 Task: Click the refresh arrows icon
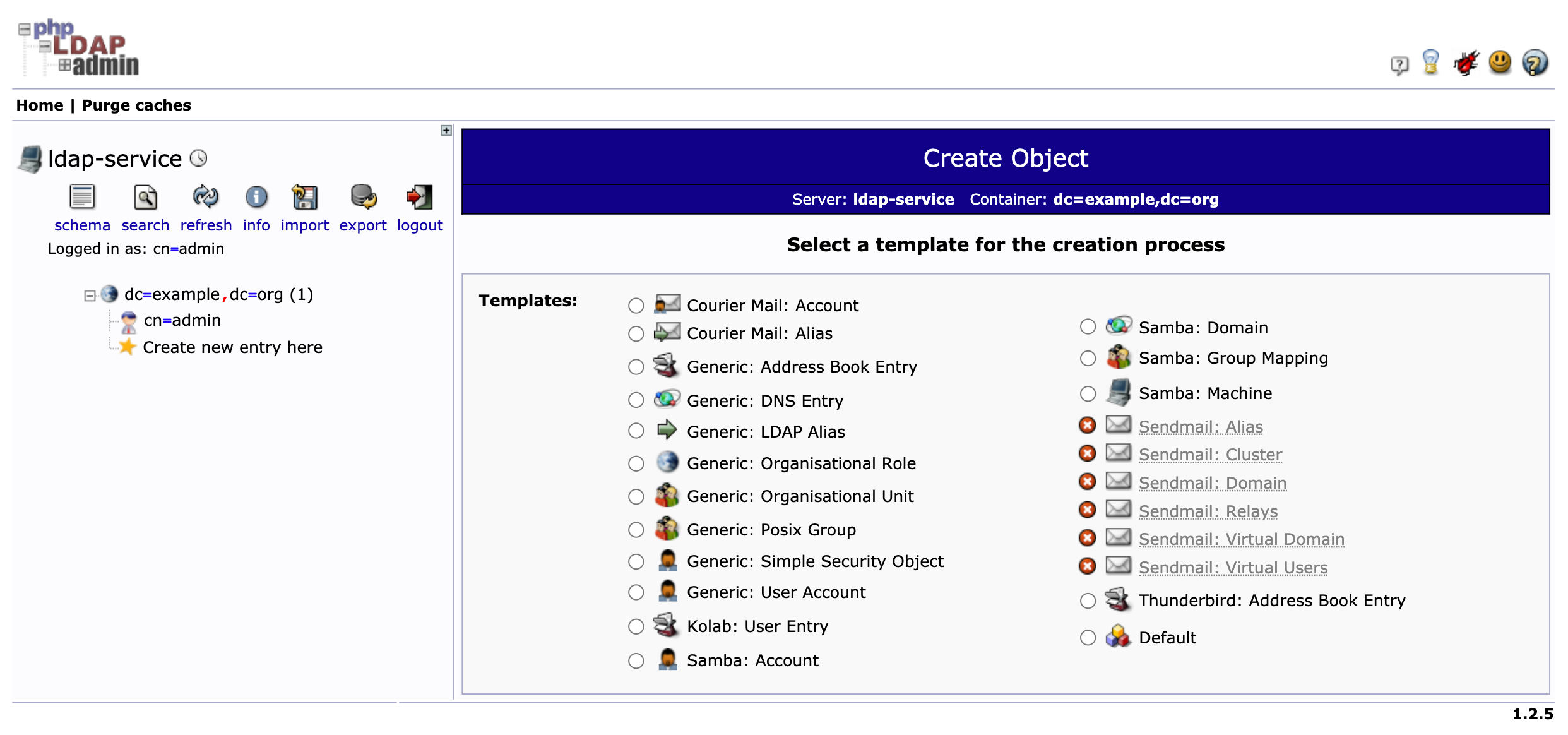pos(206,197)
